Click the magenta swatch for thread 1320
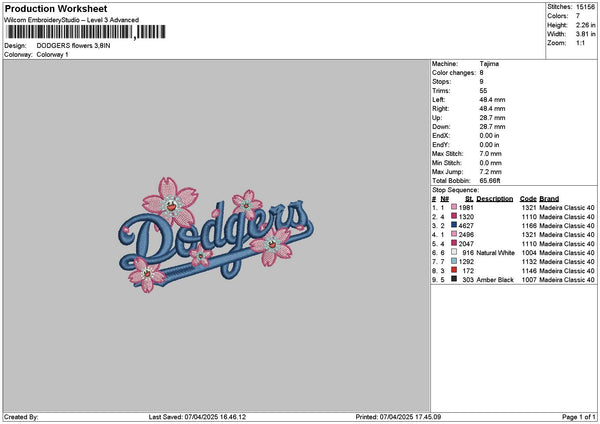Screen dimensions: 600x424 (454, 216)
